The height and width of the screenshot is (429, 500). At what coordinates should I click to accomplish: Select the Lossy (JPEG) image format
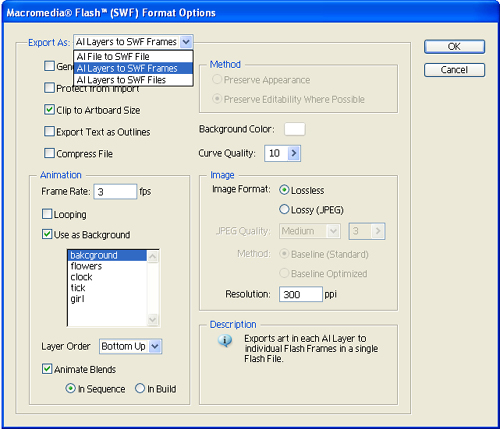point(284,209)
